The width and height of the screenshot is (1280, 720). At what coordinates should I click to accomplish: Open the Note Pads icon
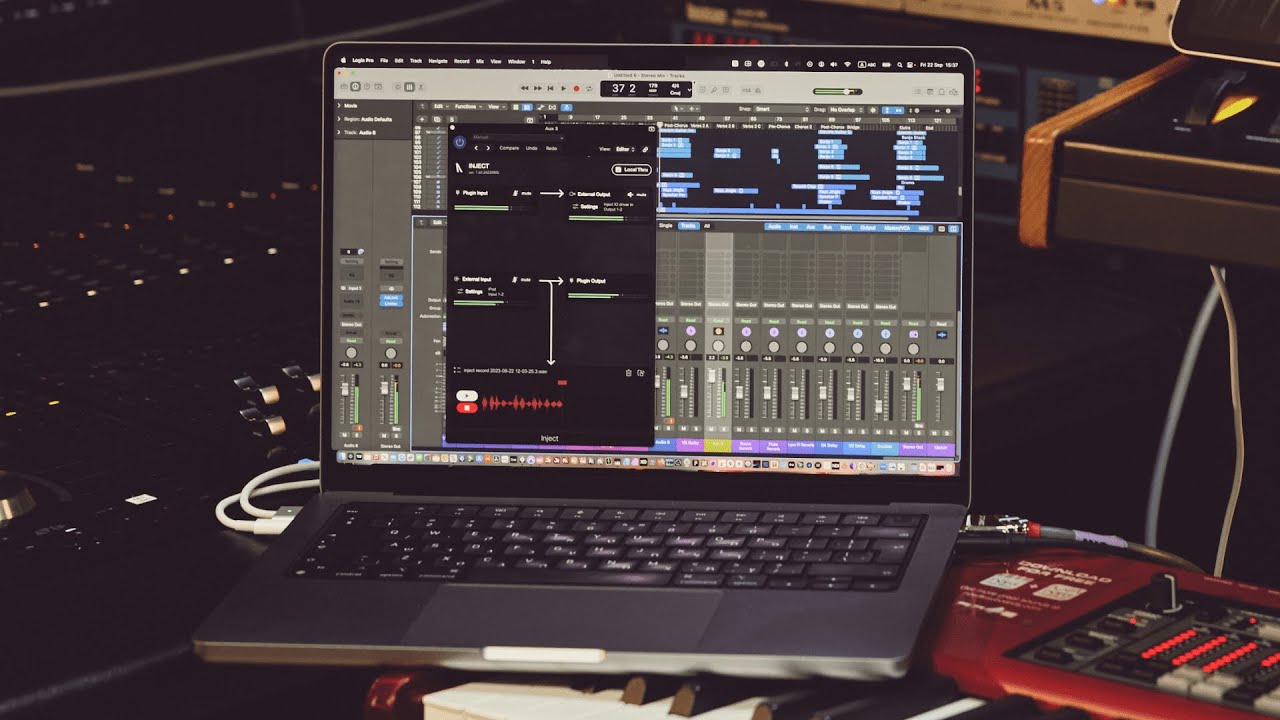pyautogui.click(x=929, y=91)
